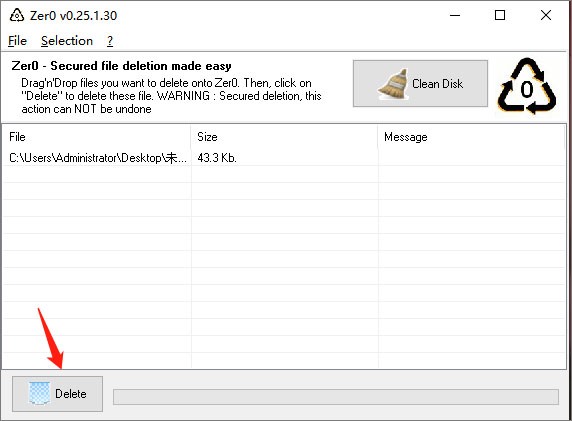Open the Selection menu

tap(67, 41)
